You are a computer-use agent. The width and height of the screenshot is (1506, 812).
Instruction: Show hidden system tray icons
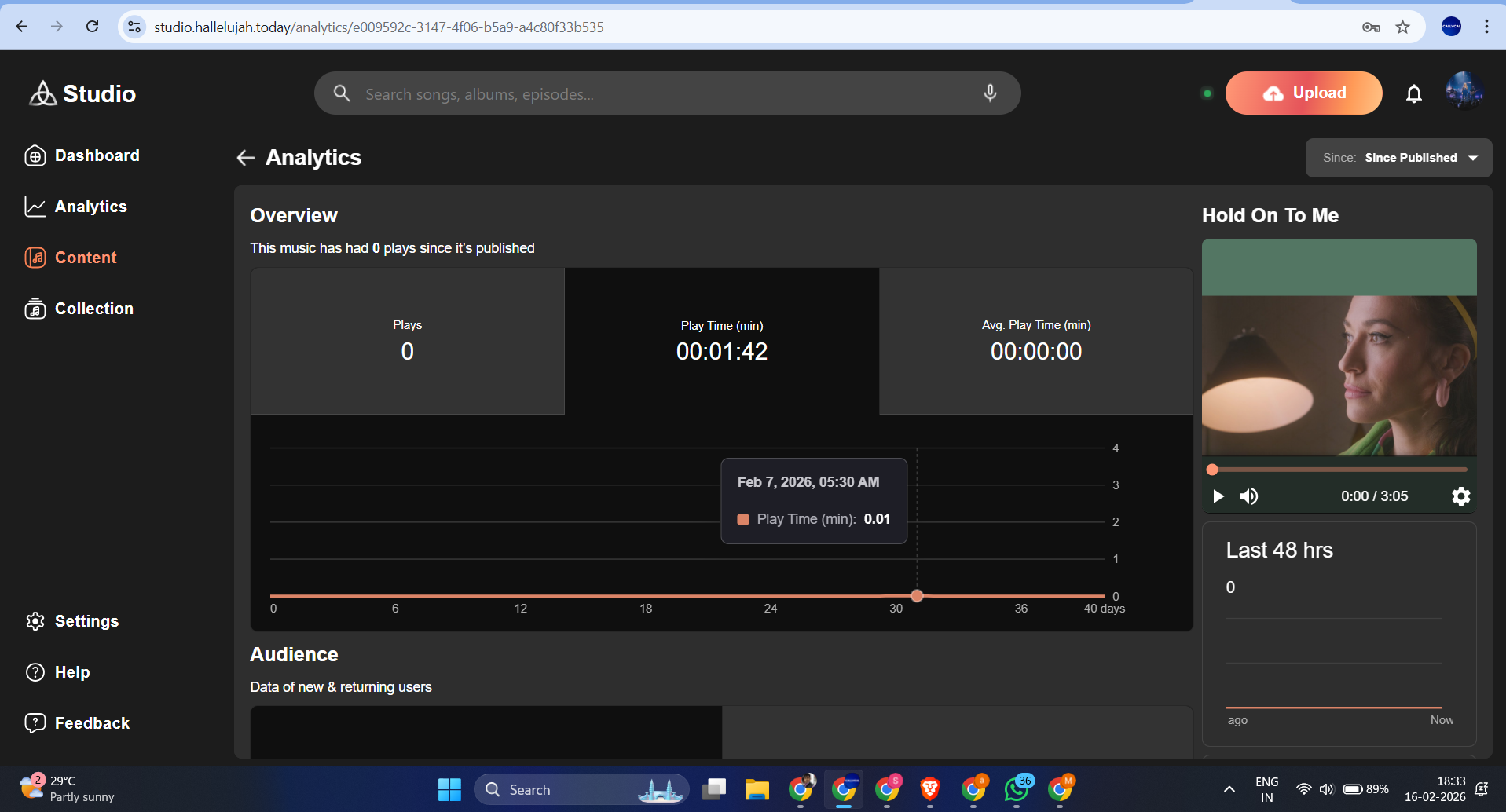(x=1229, y=789)
